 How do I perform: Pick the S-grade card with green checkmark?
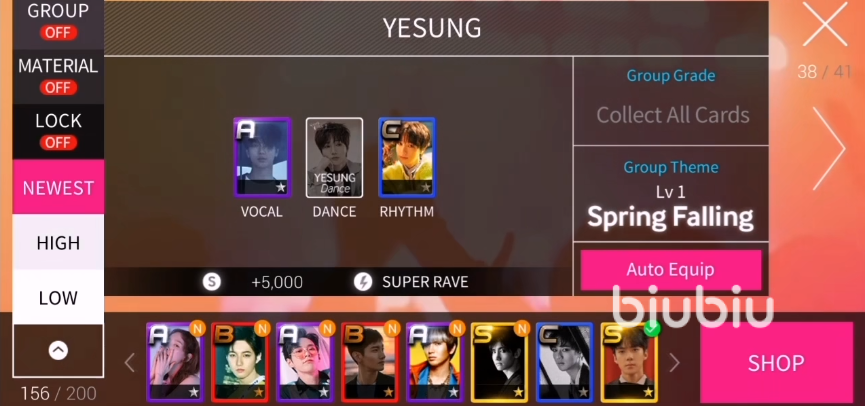pyautogui.click(x=630, y=362)
